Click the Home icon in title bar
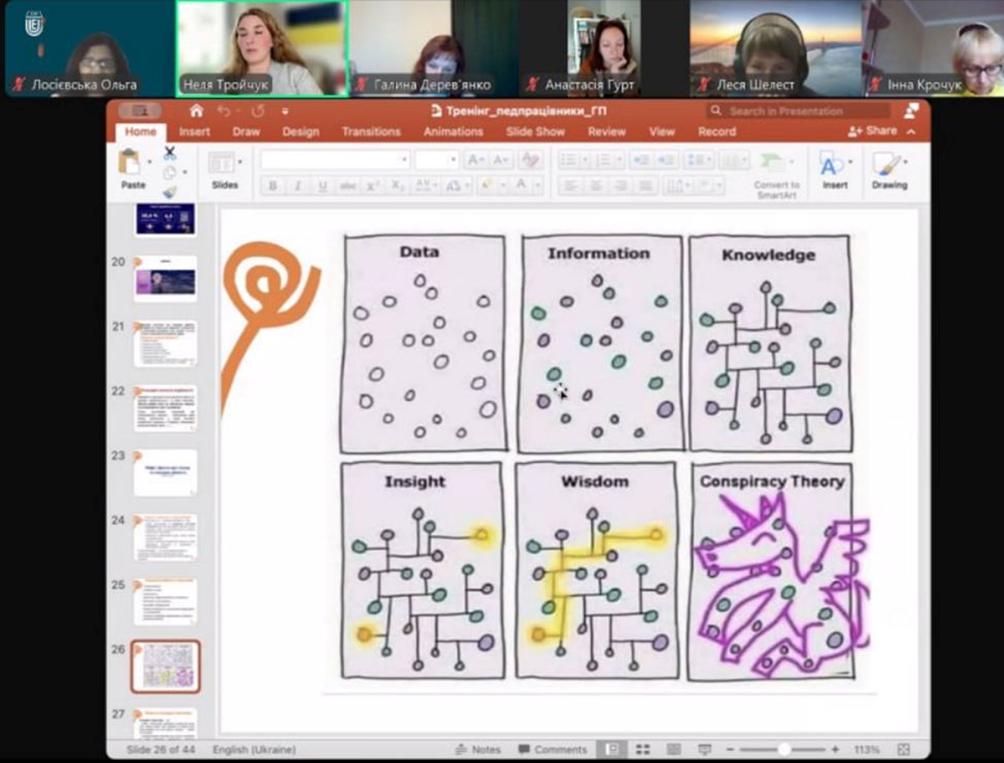 pyautogui.click(x=196, y=111)
